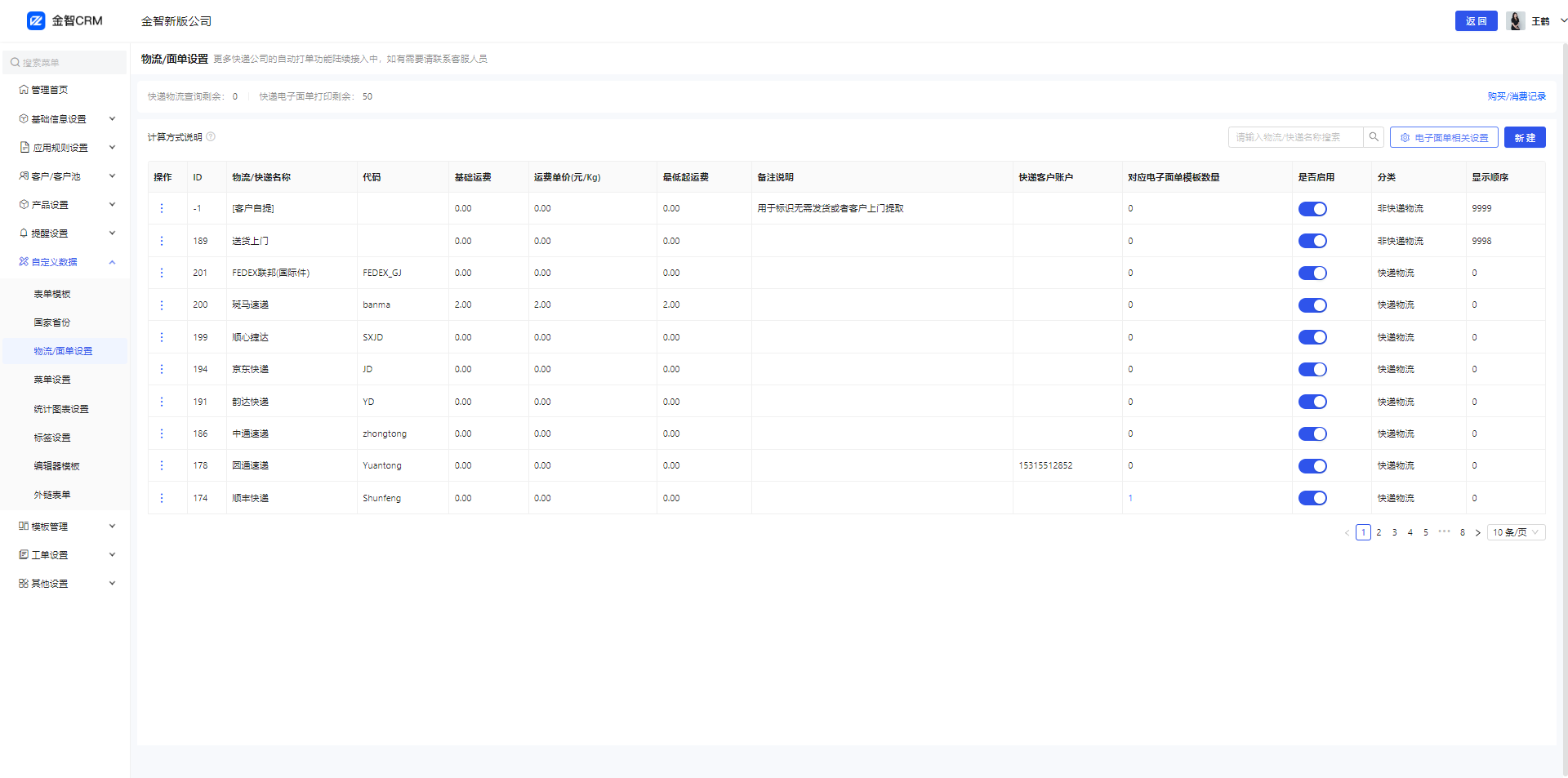
Task: Open the actions menu for 顺丰快递 row
Action: 162,498
